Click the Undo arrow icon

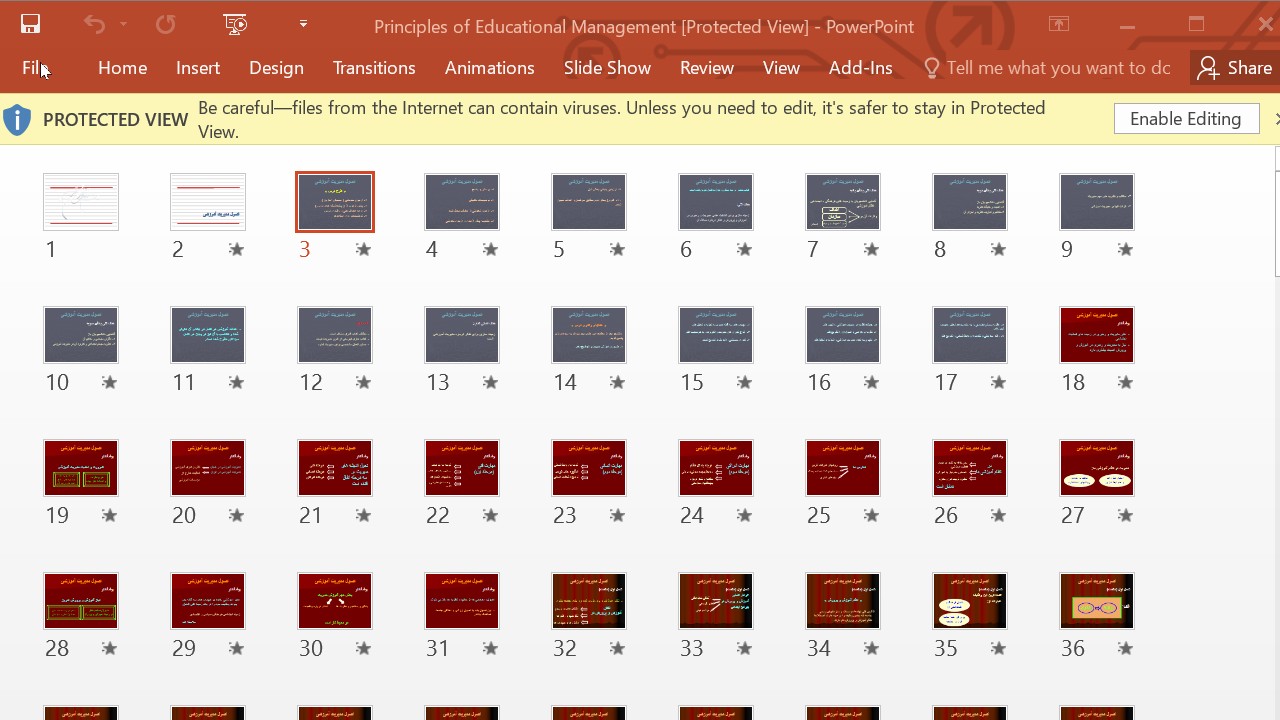point(94,25)
